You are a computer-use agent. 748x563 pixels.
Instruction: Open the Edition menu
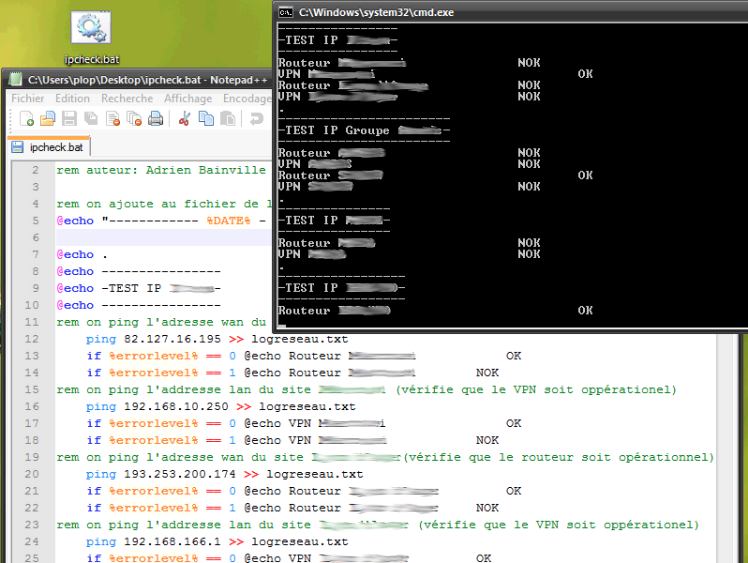[x=73, y=98]
